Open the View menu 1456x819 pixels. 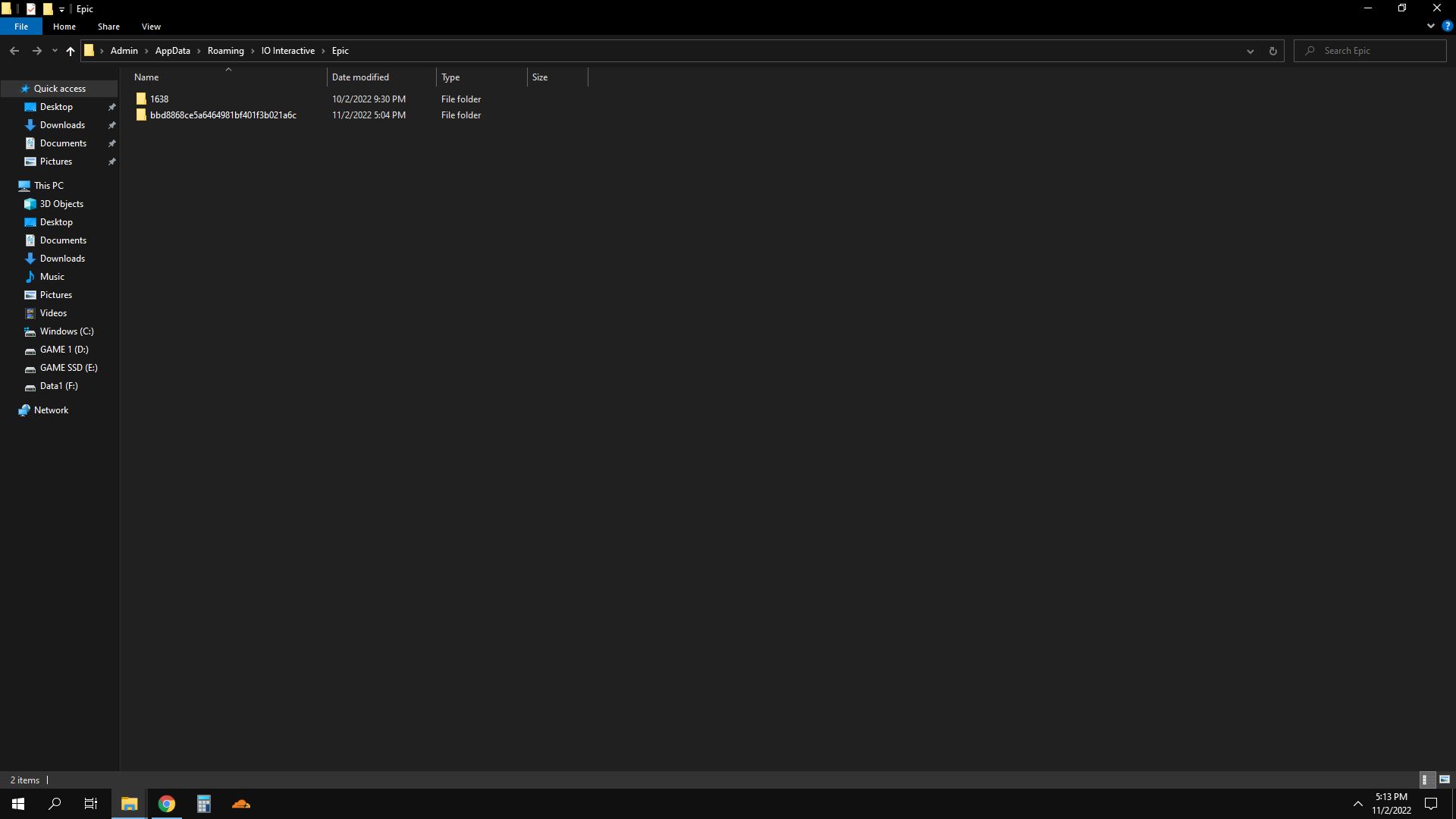tap(151, 26)
